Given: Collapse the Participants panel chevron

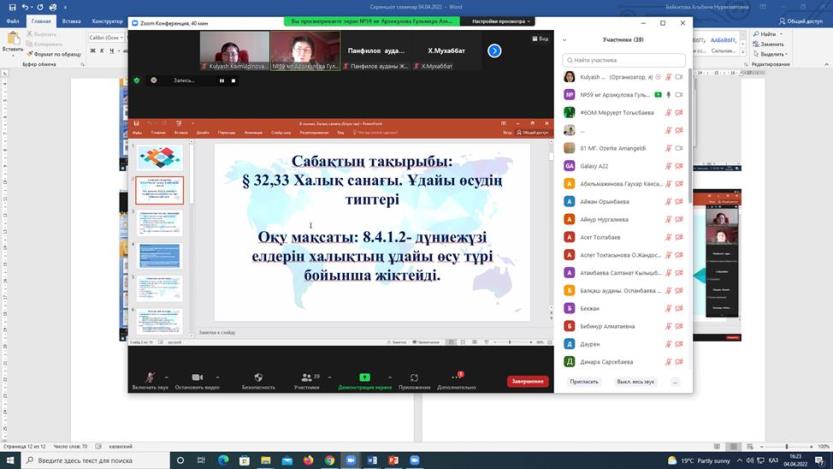Looking at the screenshot, I should tap(565, 40).
